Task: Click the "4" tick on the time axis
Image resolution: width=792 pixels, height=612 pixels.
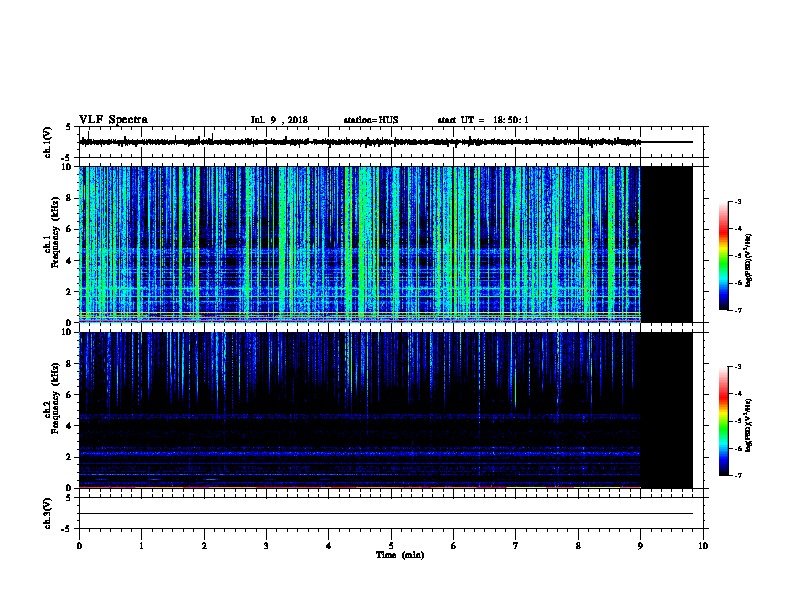Action: pos(328,545)
